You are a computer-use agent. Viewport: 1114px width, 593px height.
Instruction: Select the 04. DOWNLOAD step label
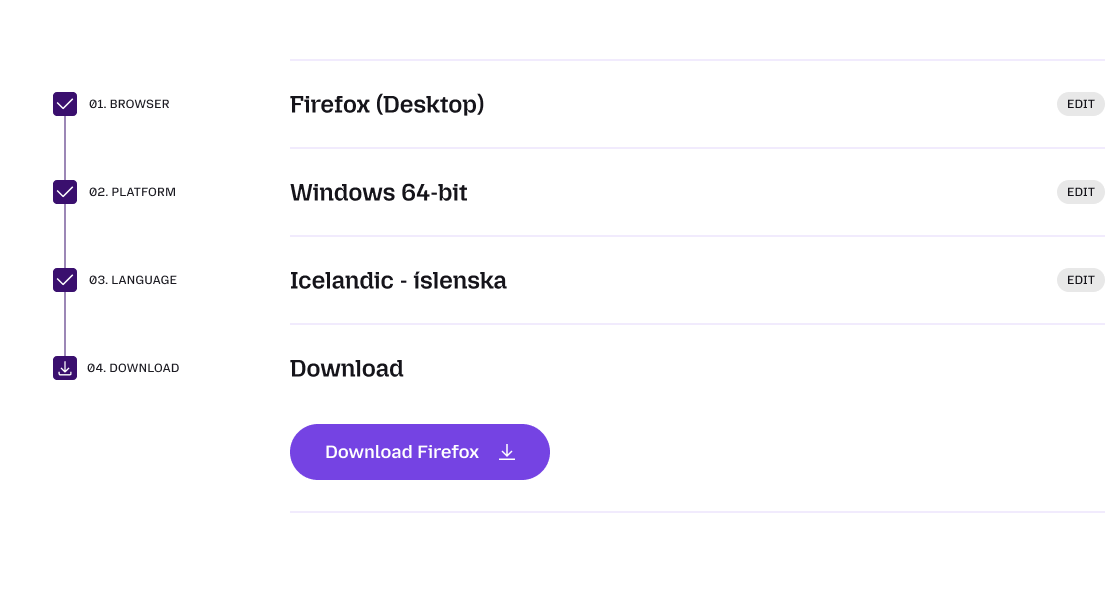[134, 368]
